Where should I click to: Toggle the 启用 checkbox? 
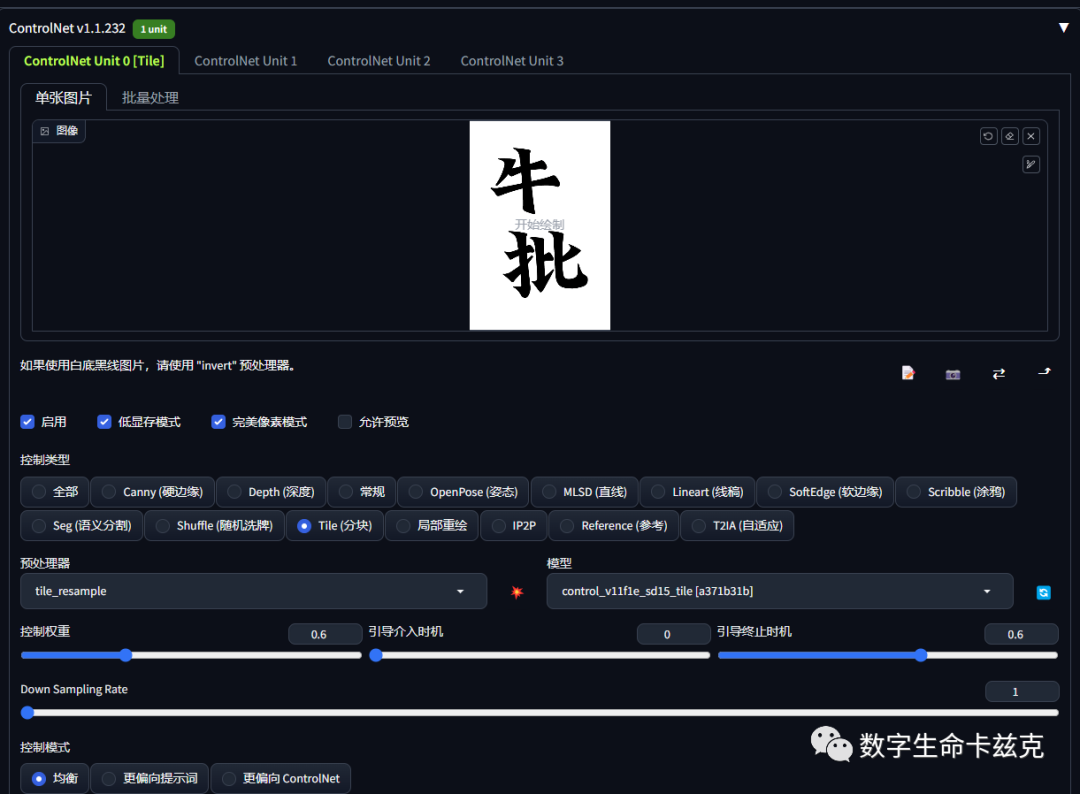pyautogui.click(x=28, y=422)
